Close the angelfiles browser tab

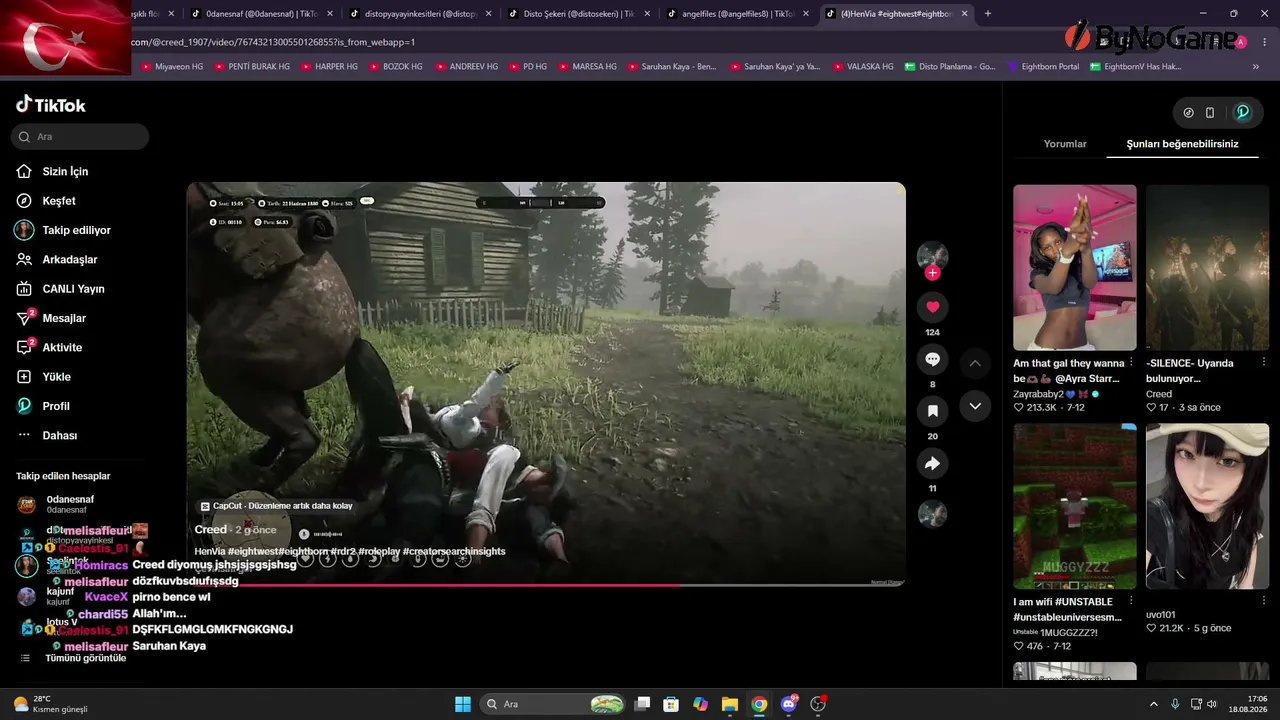(x=806, y=14)
